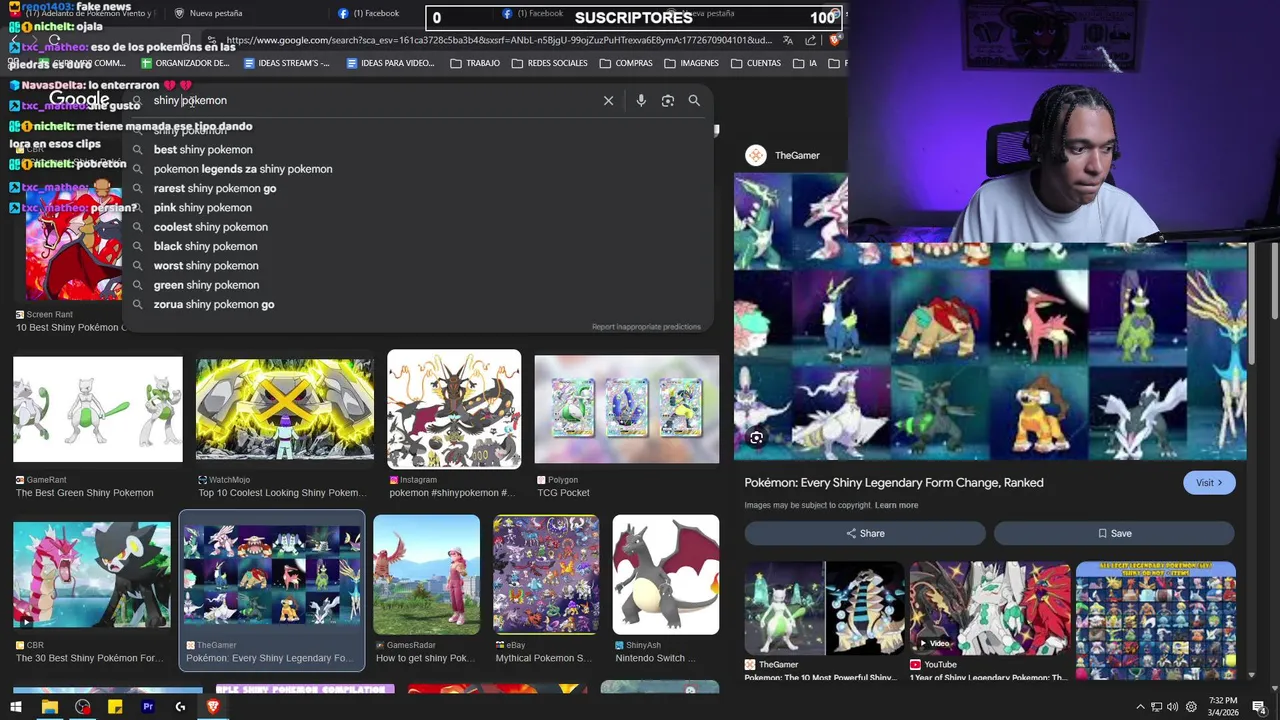Switch to the first (1) Facebook tab

coord(369,13)
